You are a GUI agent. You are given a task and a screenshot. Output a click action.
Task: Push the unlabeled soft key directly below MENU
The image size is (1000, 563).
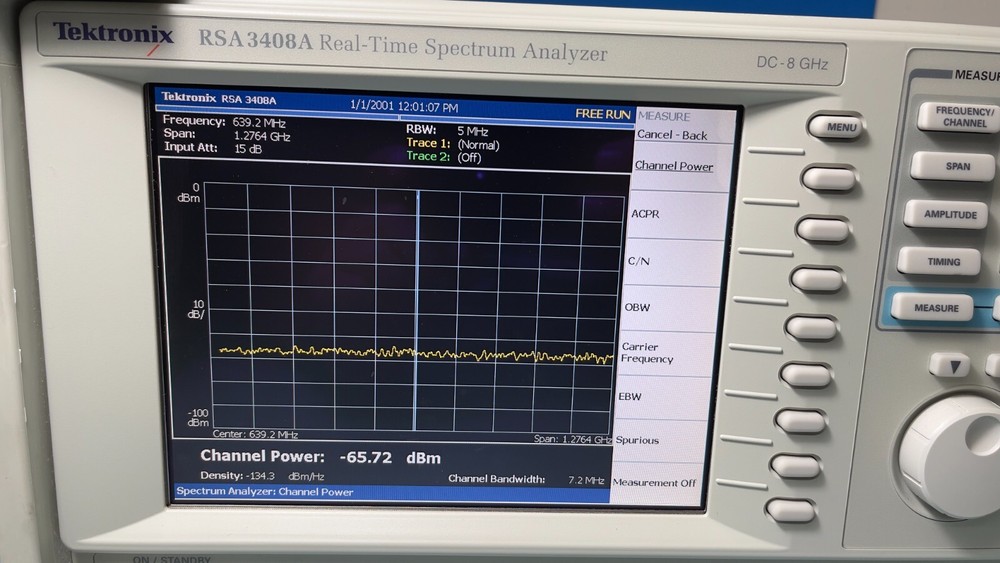pyautogui.click(x=829, y=179)
